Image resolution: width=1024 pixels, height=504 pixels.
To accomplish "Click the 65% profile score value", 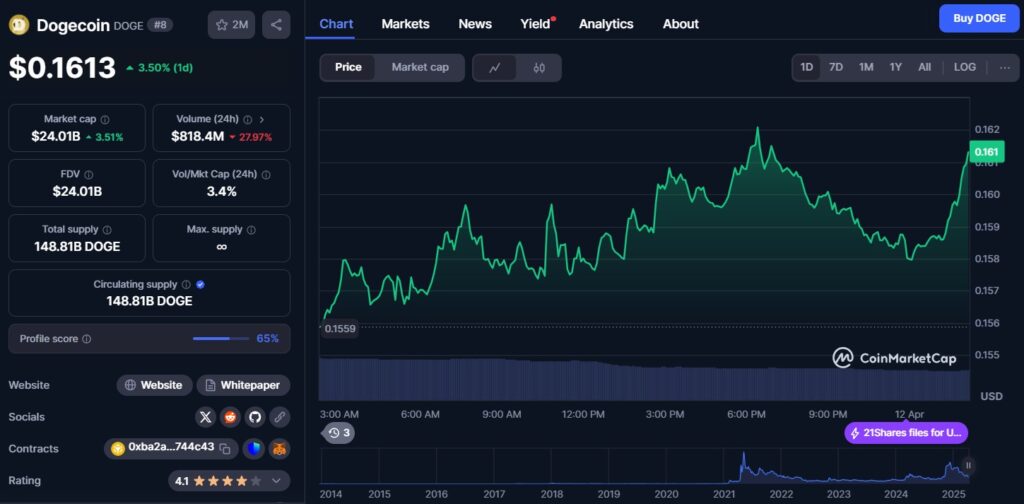I will click(x=267, y=338).
